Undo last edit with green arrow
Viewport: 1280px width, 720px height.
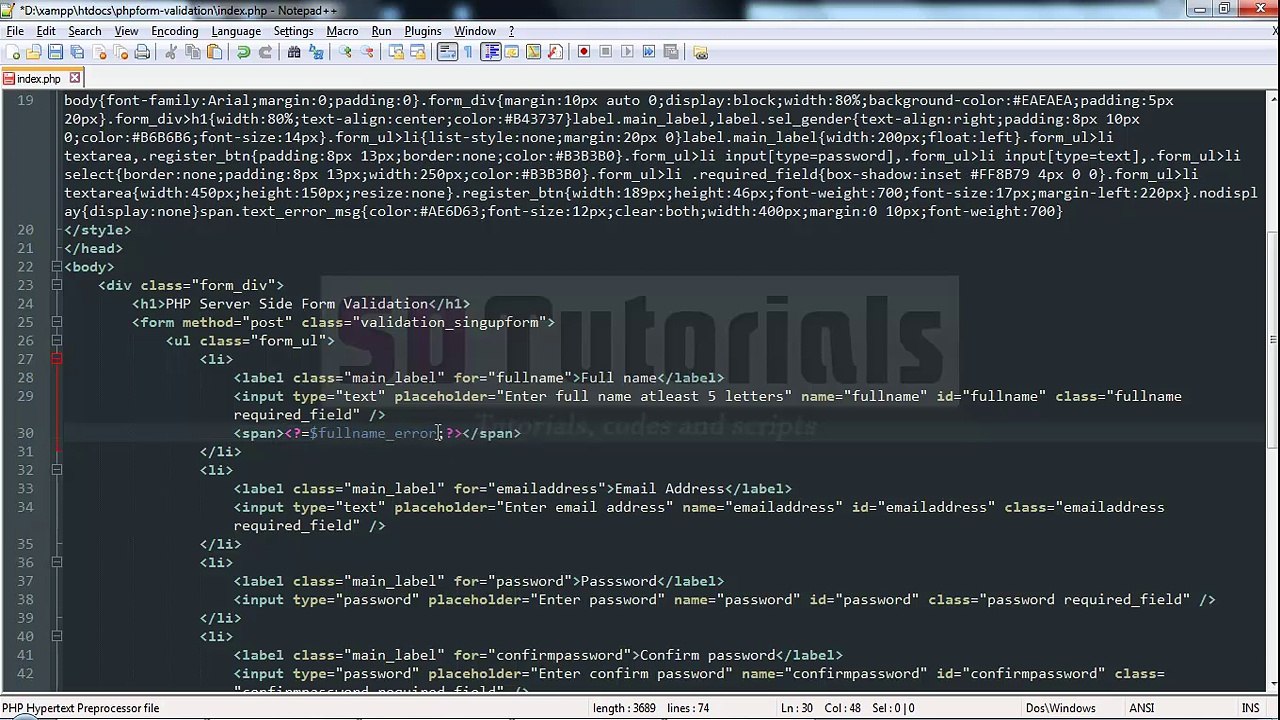tap(243, 52)
